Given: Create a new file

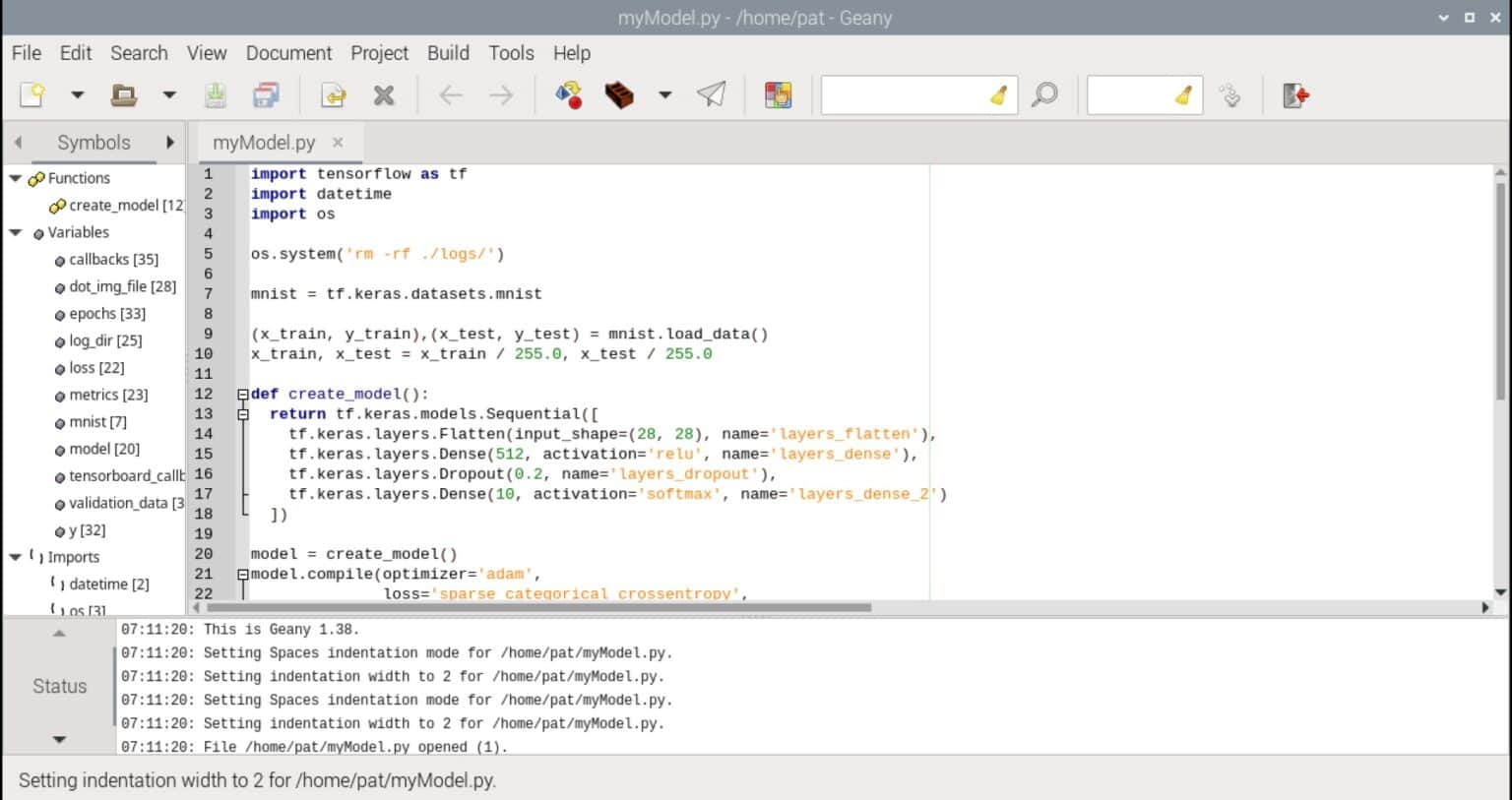Looking at the screenshot, I should (x=31, y=94).
